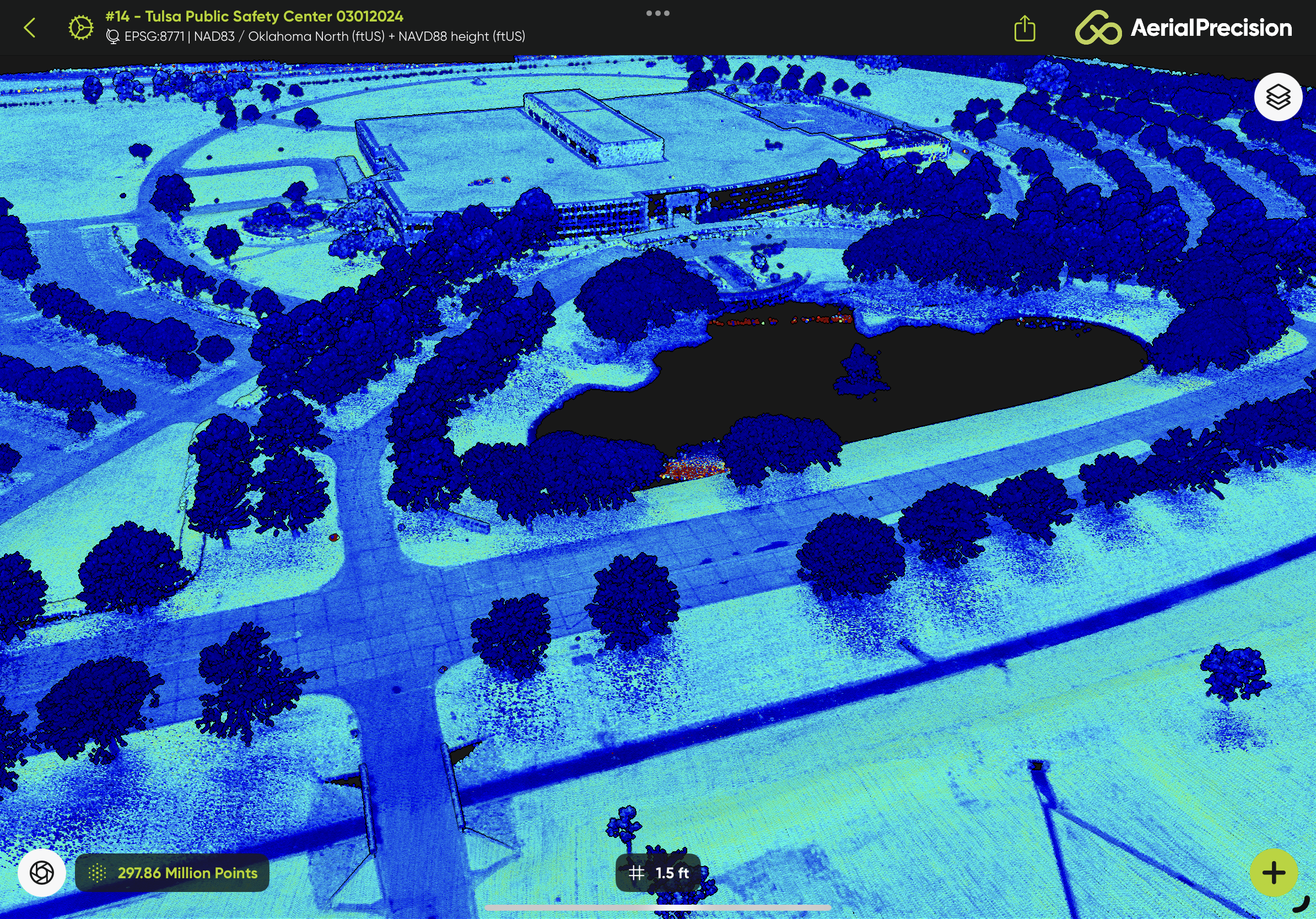Open the three-dot multitasking menu
Screen dimensions: 1316x919
click(657, 13)
